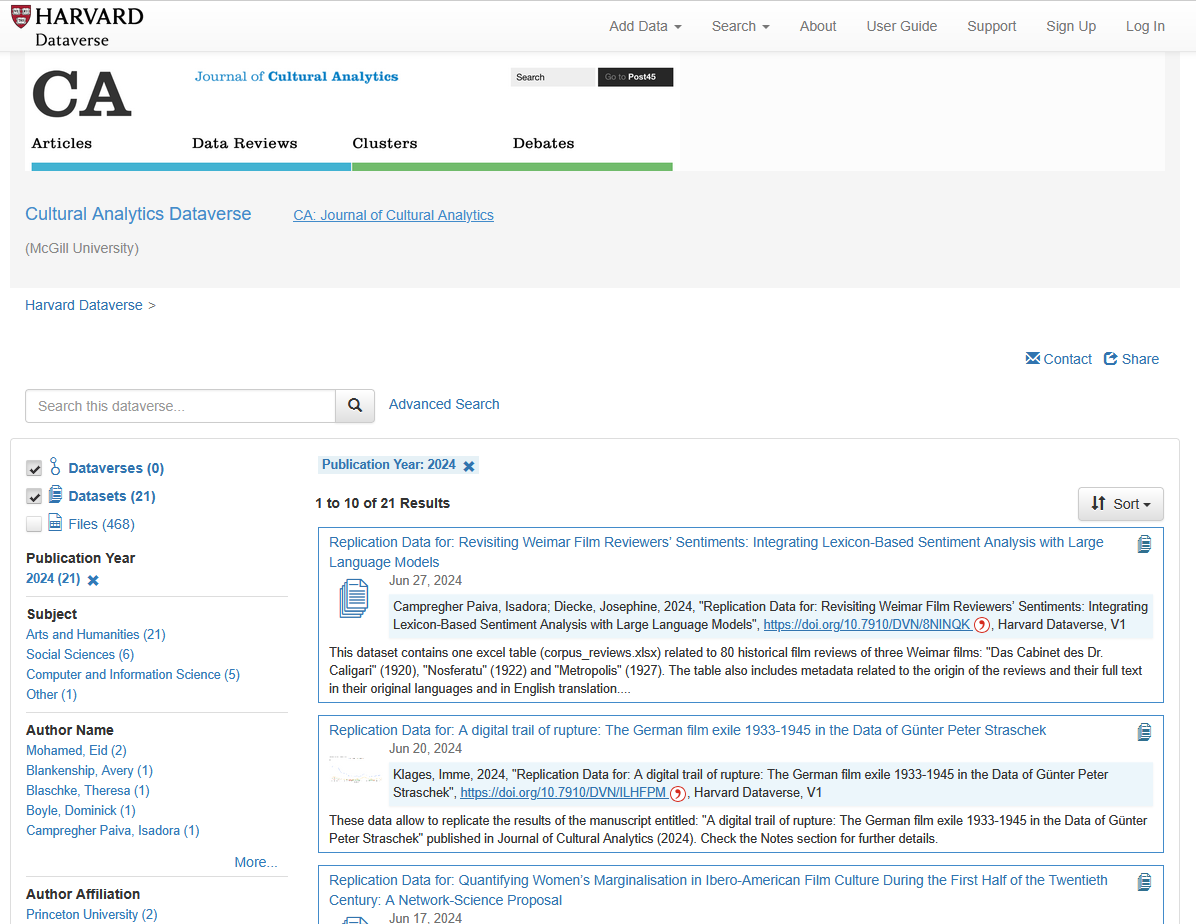This screenshot has width=1196, height=924.
Task: Open DOI link 10.7910/DVN/8NINQK
Action: pyautogui.click(x=867, y=625)
